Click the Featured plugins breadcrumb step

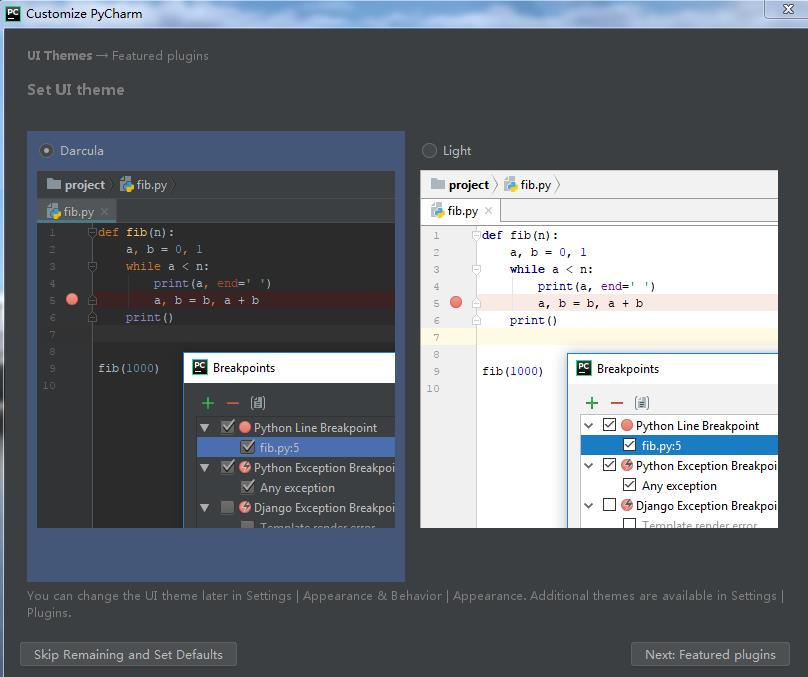click(160, 56)
